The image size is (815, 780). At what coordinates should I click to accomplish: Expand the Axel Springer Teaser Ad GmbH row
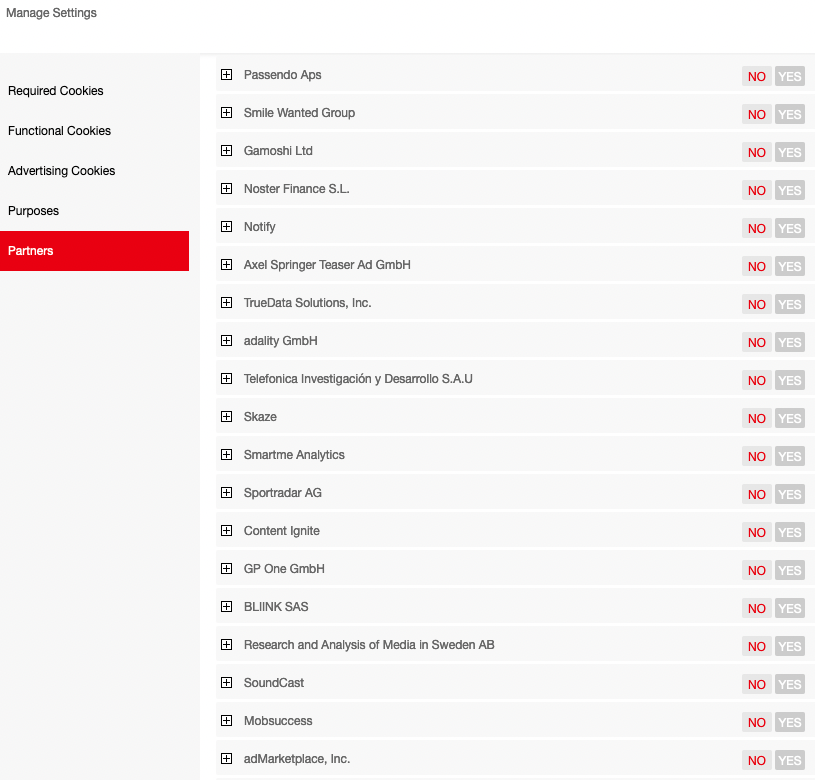coord(226,265)
